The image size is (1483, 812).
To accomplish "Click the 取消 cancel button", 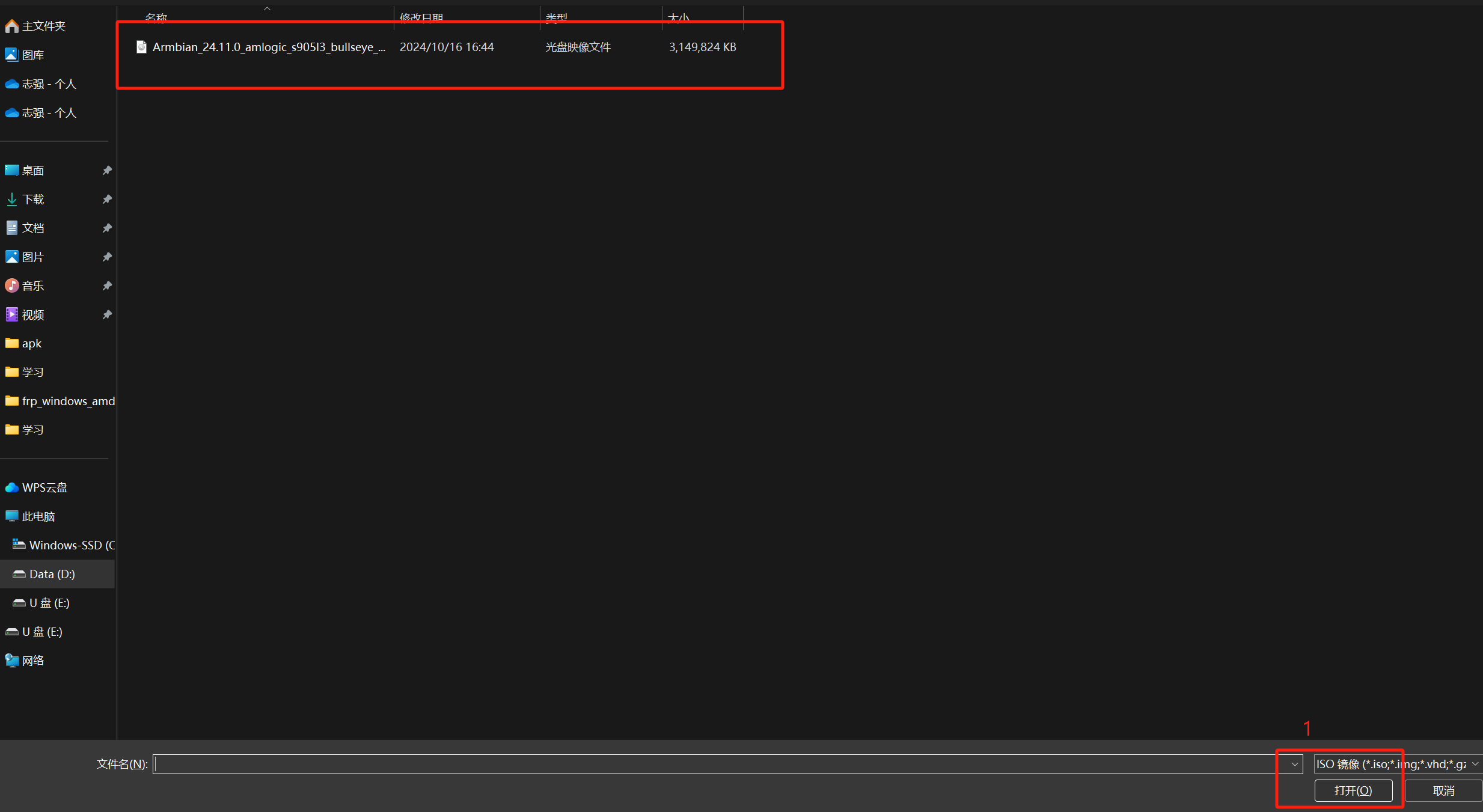I will click(1443, 790).
